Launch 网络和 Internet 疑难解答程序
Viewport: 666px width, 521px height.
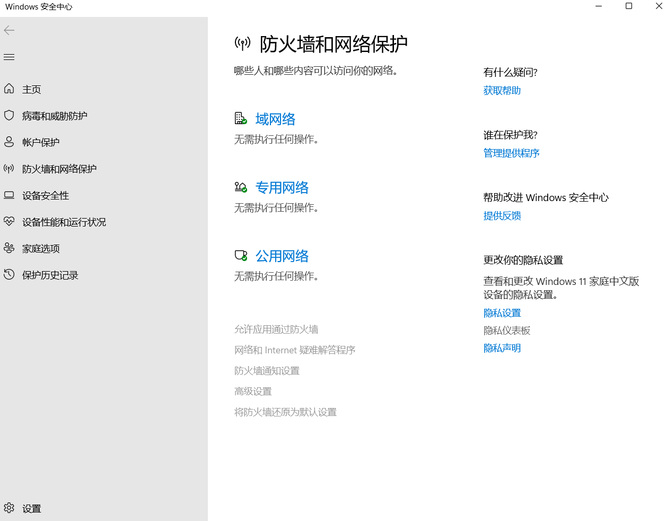(295, 350)
